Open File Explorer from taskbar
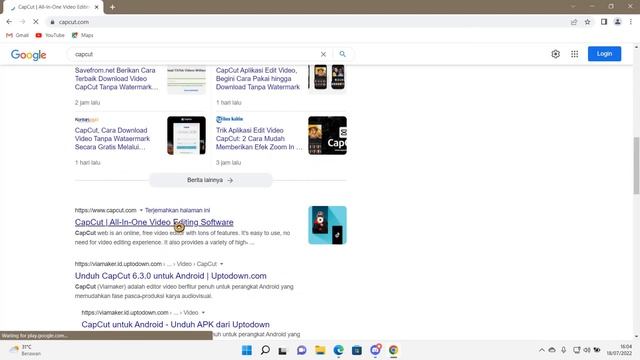The width and height of the screenshot is (640, 360). (x=320, y=350)
